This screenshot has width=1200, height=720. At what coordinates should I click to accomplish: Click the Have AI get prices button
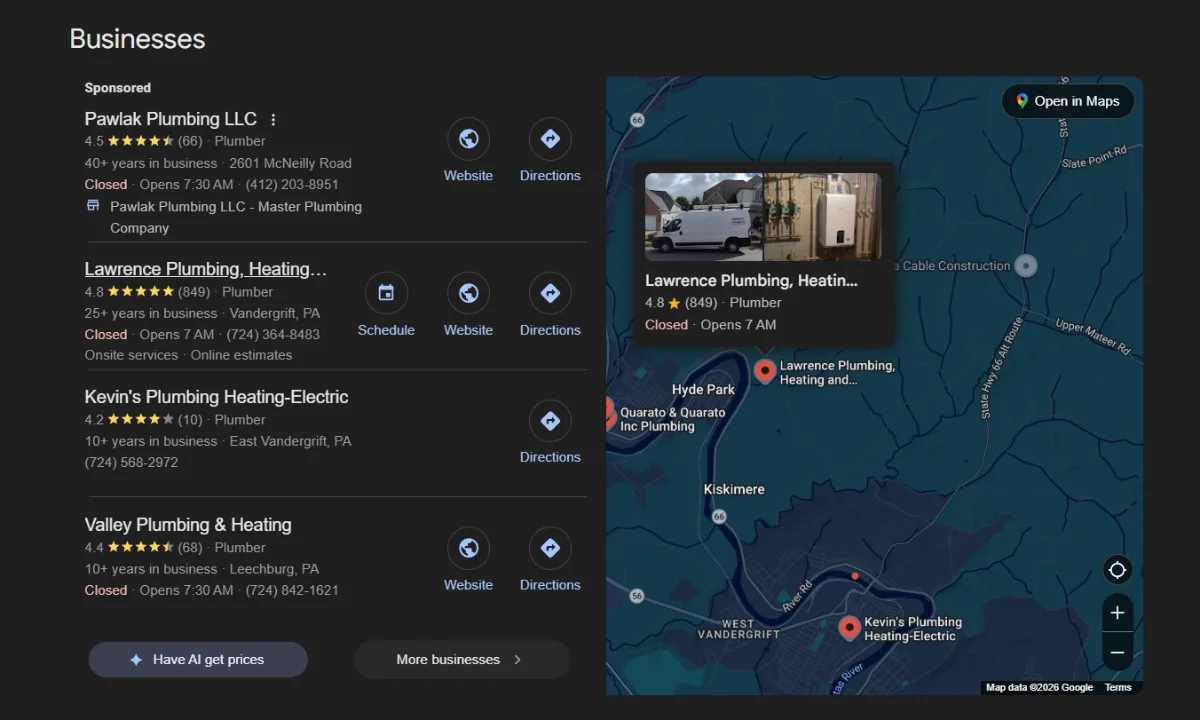[198, 660]
